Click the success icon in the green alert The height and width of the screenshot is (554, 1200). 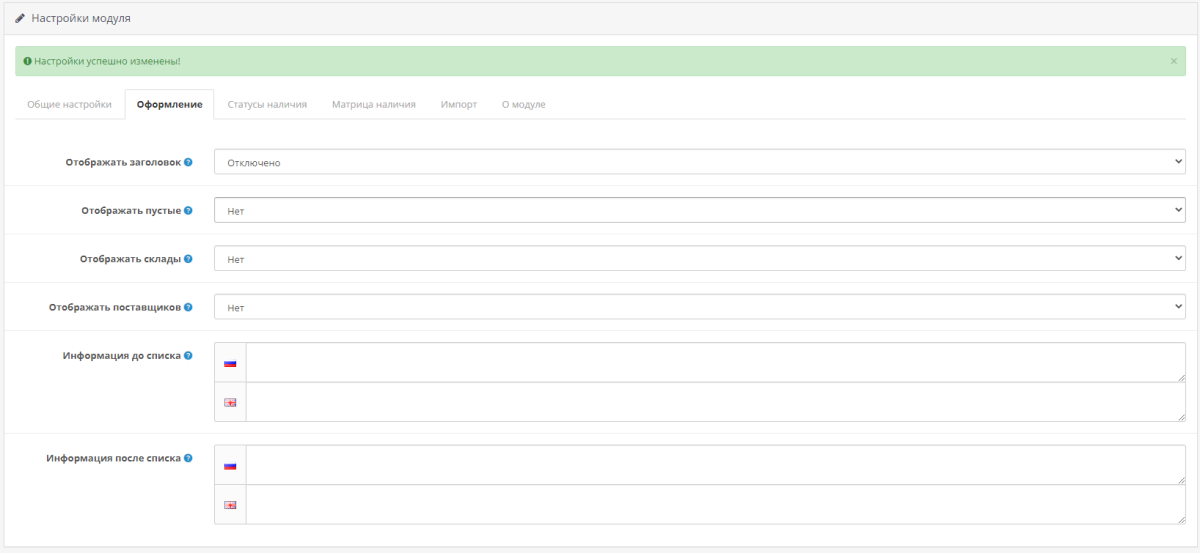pos(27,61)
